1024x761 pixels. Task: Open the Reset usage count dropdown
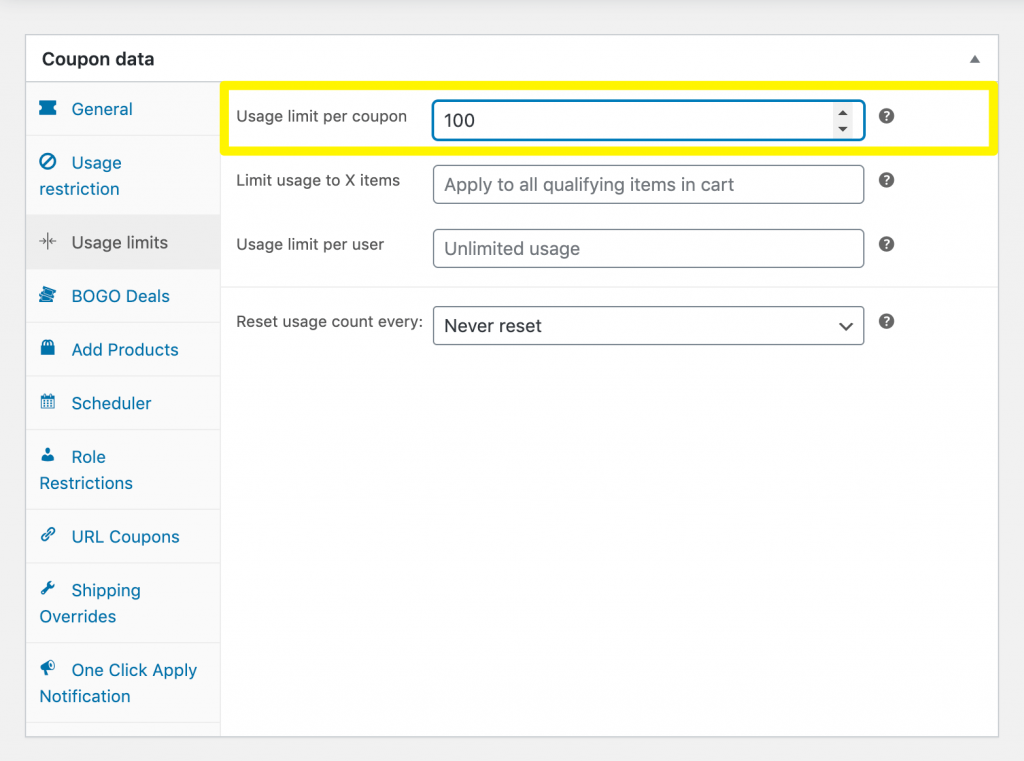click(x=648, y=325)
